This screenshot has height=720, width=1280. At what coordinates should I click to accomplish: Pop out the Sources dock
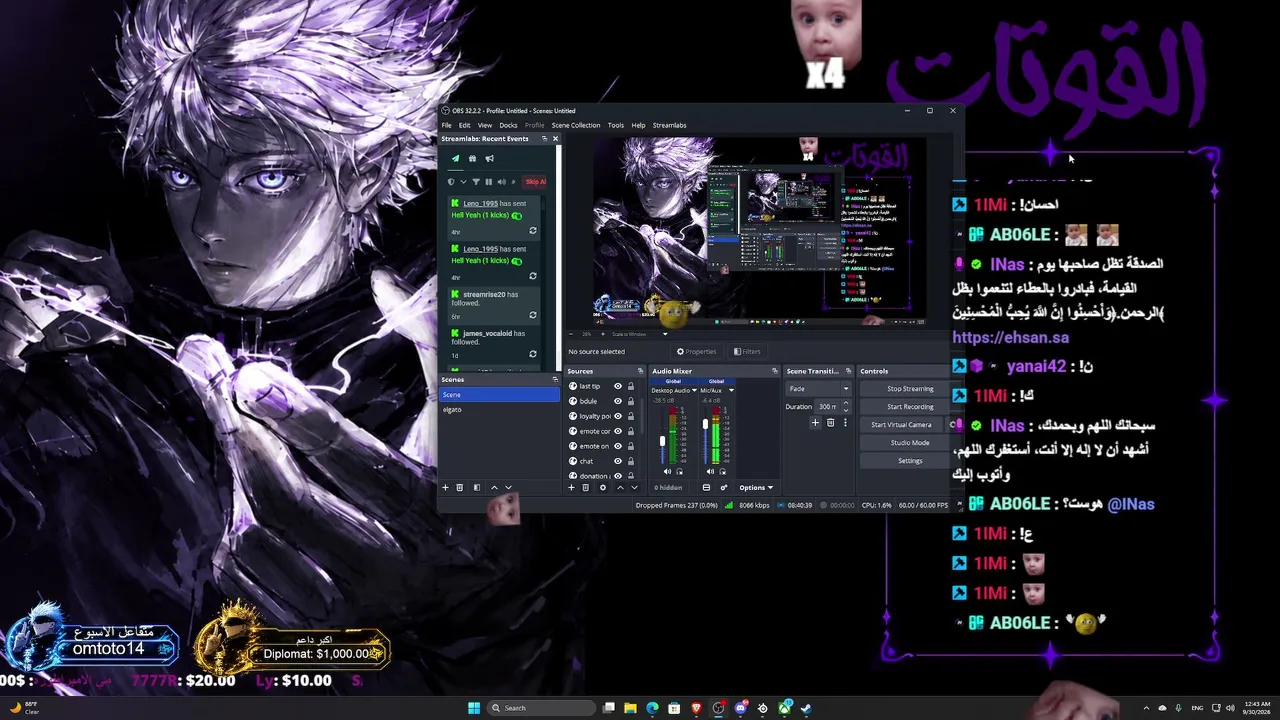[x=641, y=371]
